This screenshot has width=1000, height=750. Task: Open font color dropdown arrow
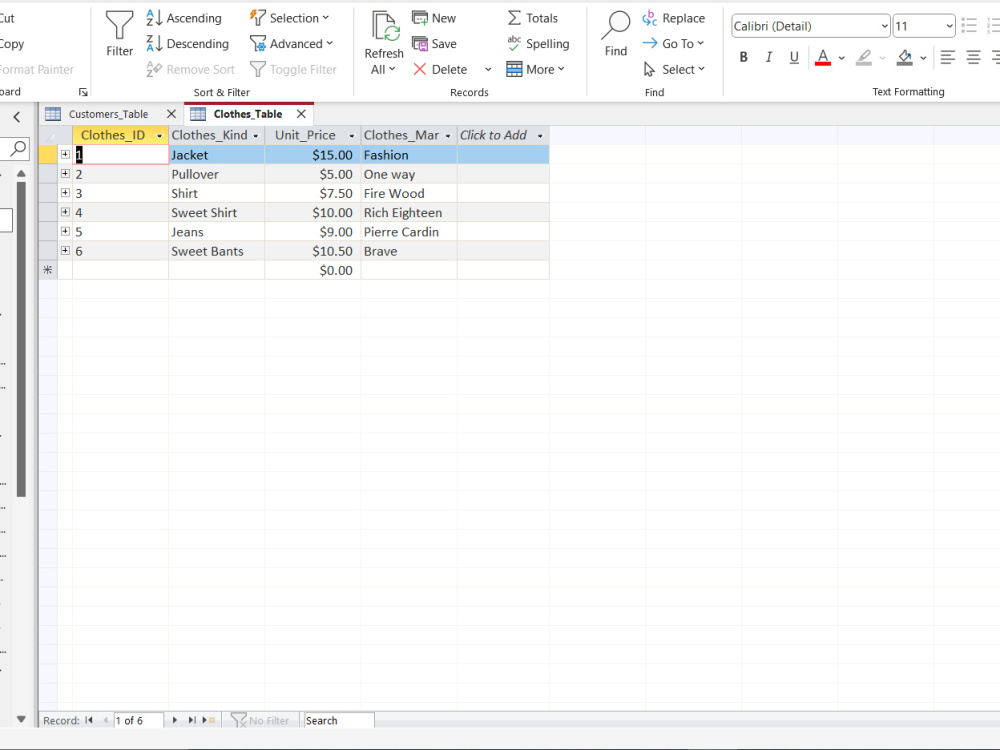[x=841, y=58]
